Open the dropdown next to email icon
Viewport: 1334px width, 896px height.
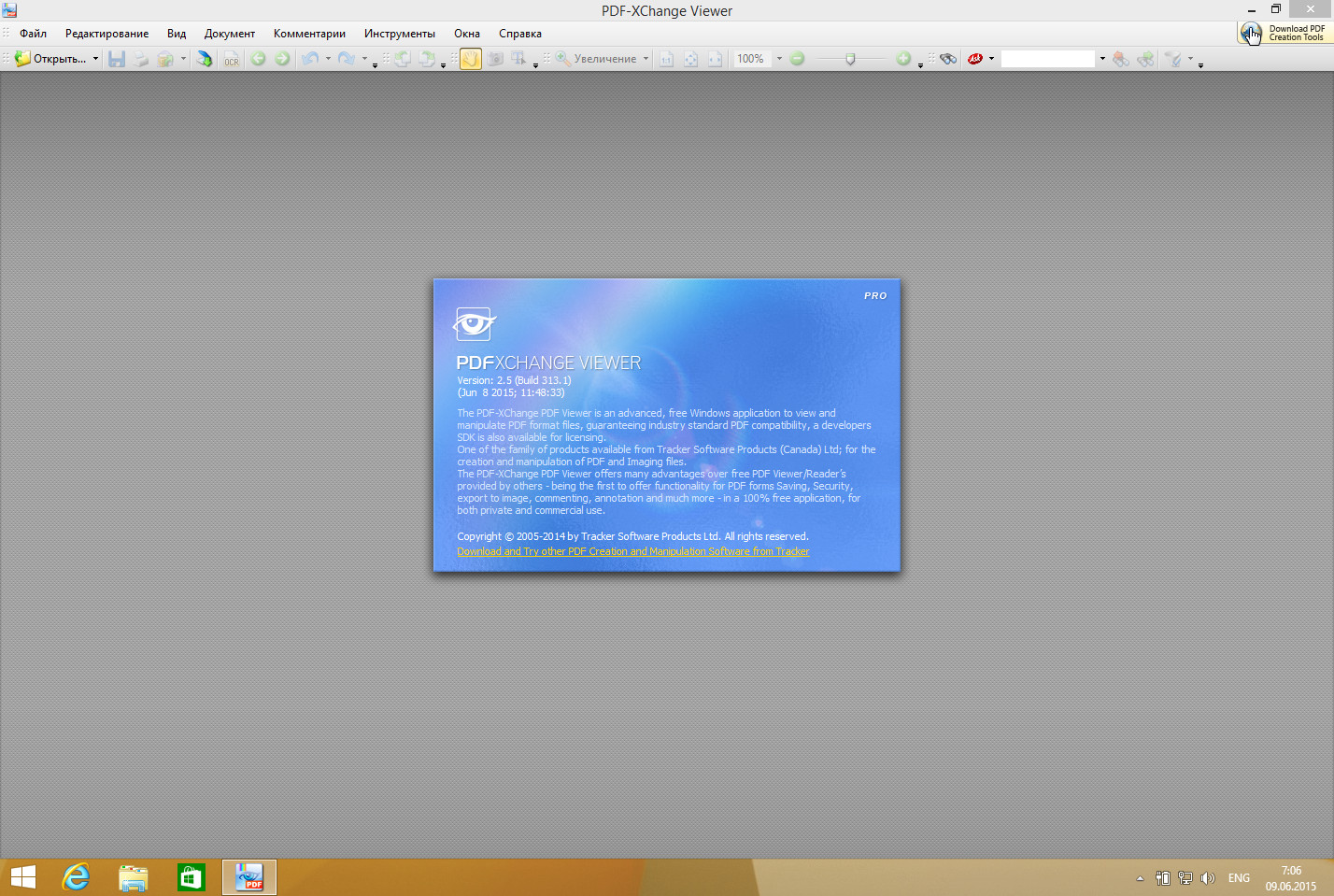[x=183, y=59]
